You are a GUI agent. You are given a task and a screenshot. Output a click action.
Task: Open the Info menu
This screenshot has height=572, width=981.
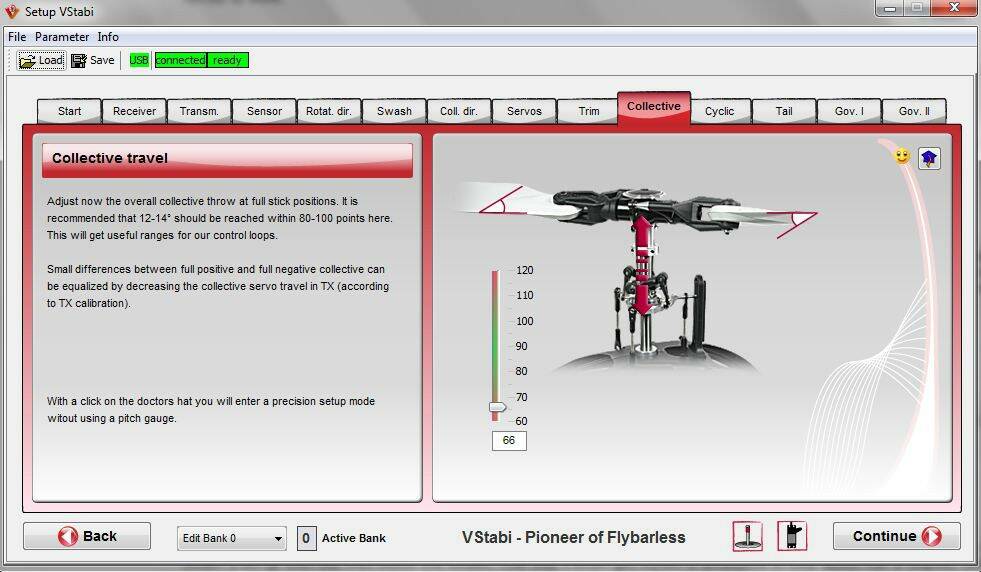[x=108, y=37]
